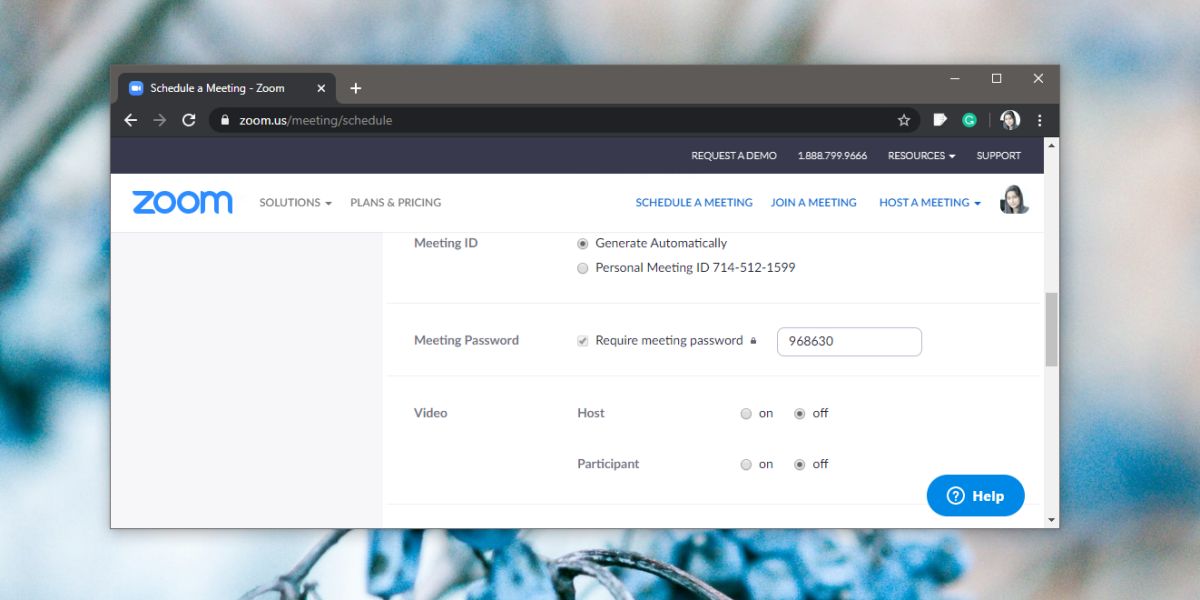Click the Meeting Password label
This screenshot has height=600, width=1200.
pos(466,341)
